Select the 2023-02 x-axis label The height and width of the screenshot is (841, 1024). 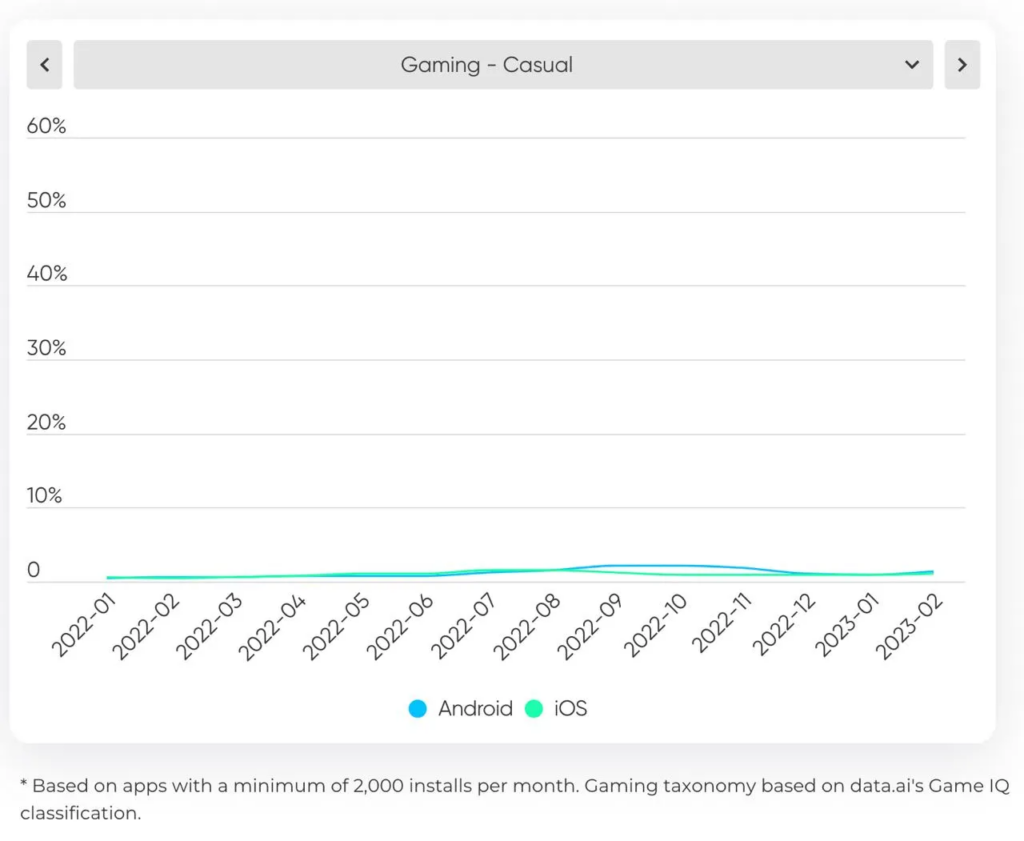(x=908, y=626)
